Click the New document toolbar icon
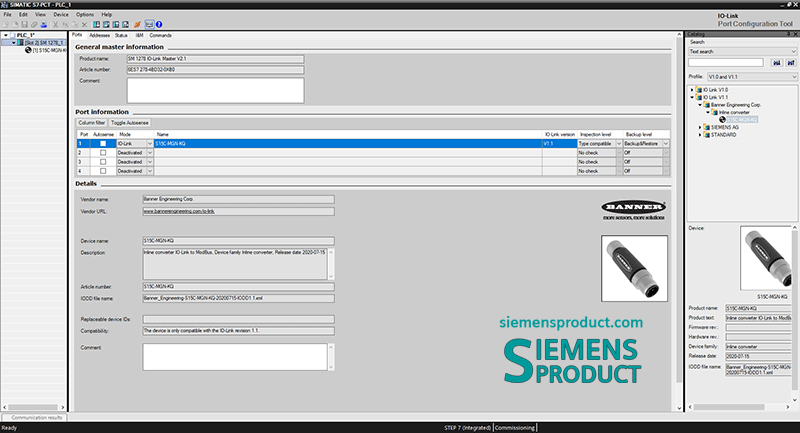 [6, 24]
